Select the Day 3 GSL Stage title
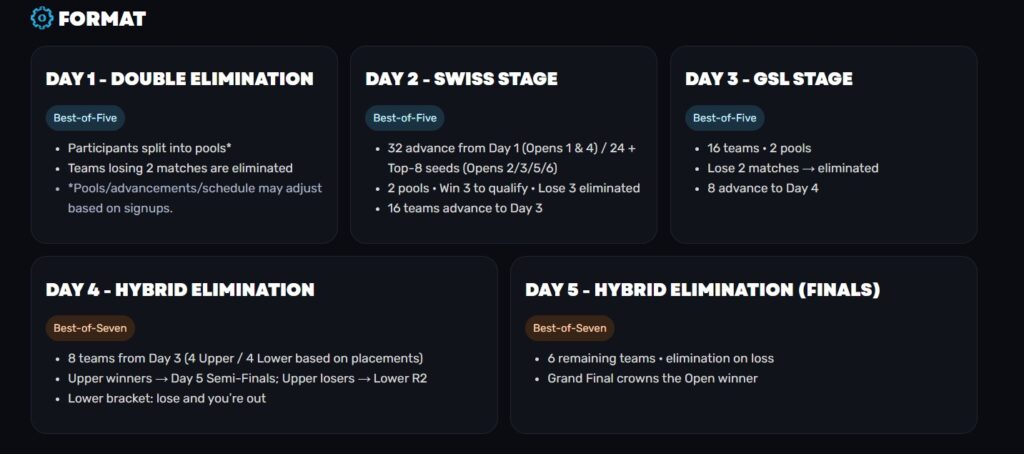Screen dimensions: 1024x454 [768, 79]
